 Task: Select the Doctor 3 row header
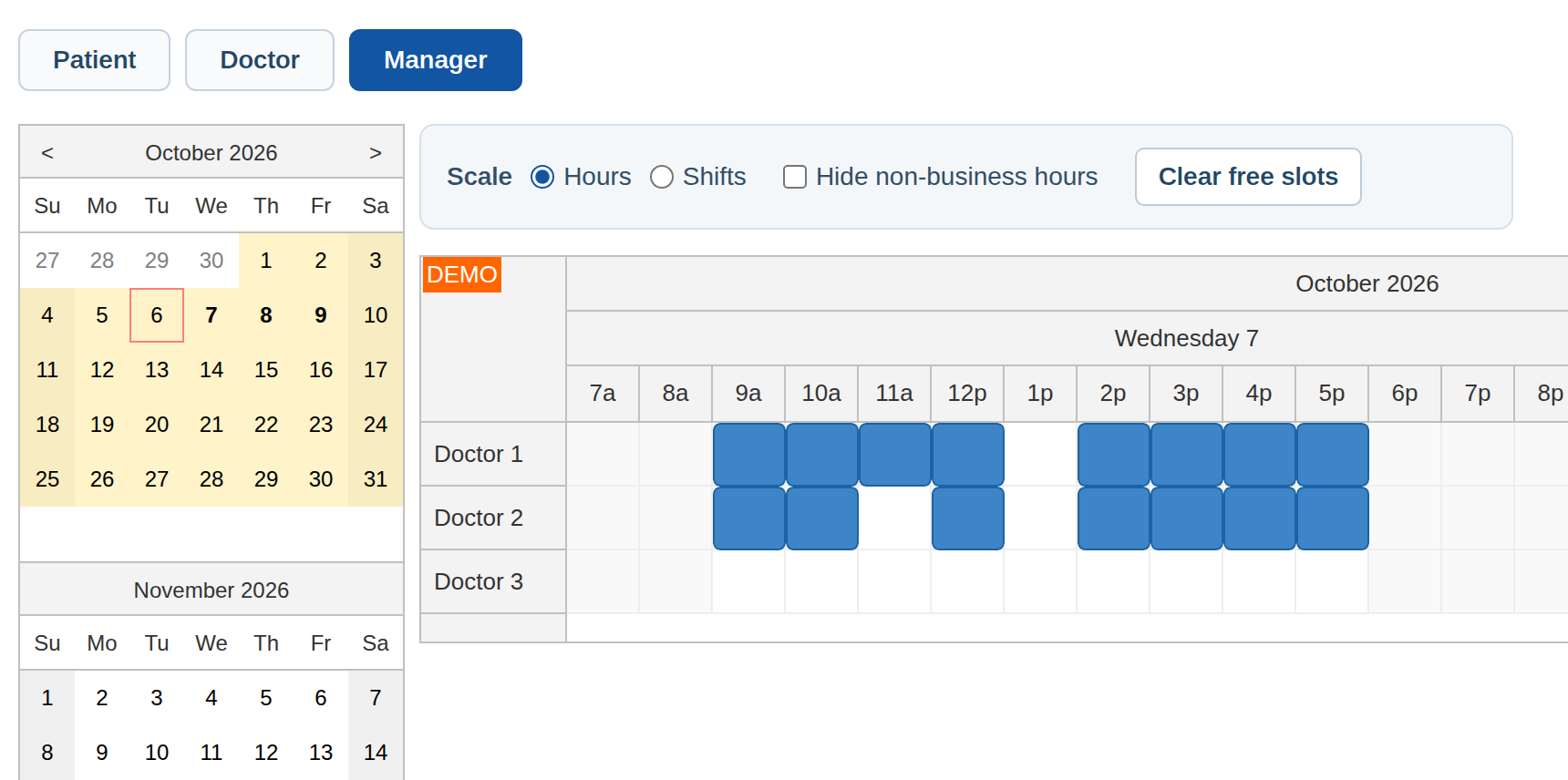tap(493, 581)
